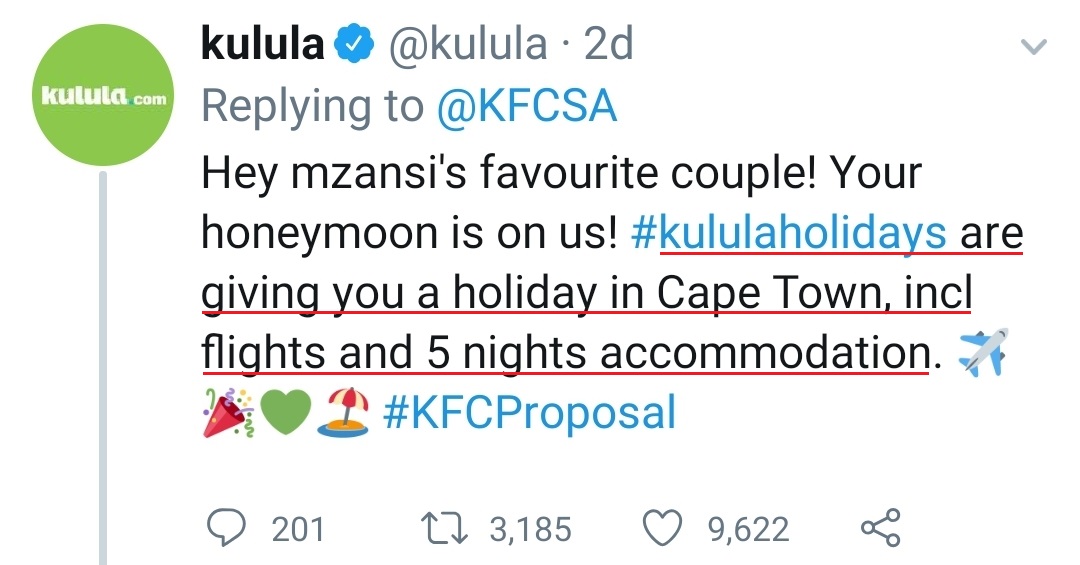Click the party popper emoji
The image size is (1080, 565).
point(226,412)
